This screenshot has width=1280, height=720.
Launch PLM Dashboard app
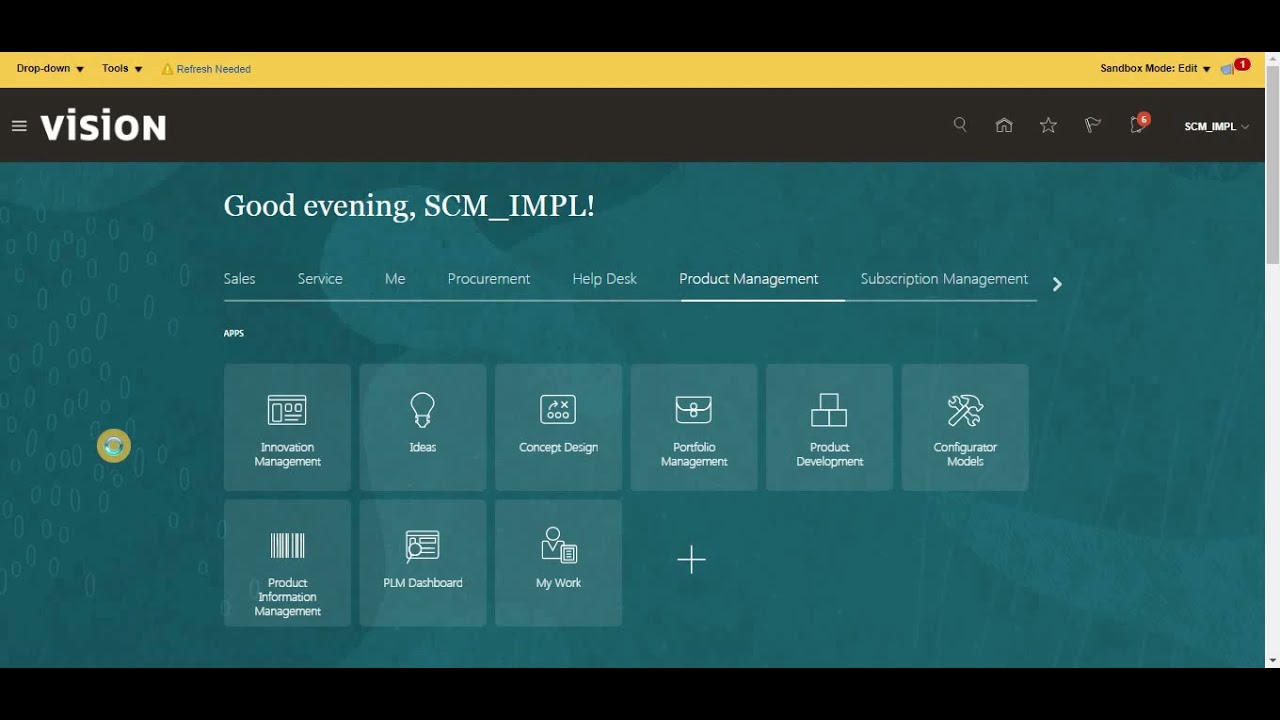(423, 563)
